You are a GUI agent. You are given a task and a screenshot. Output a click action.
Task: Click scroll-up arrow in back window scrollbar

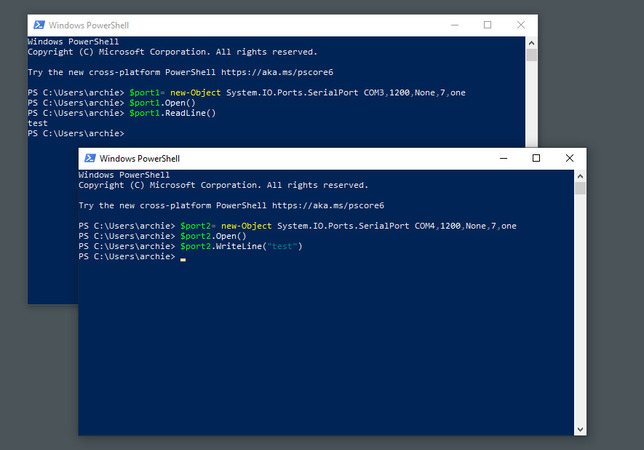coord(531,43)
